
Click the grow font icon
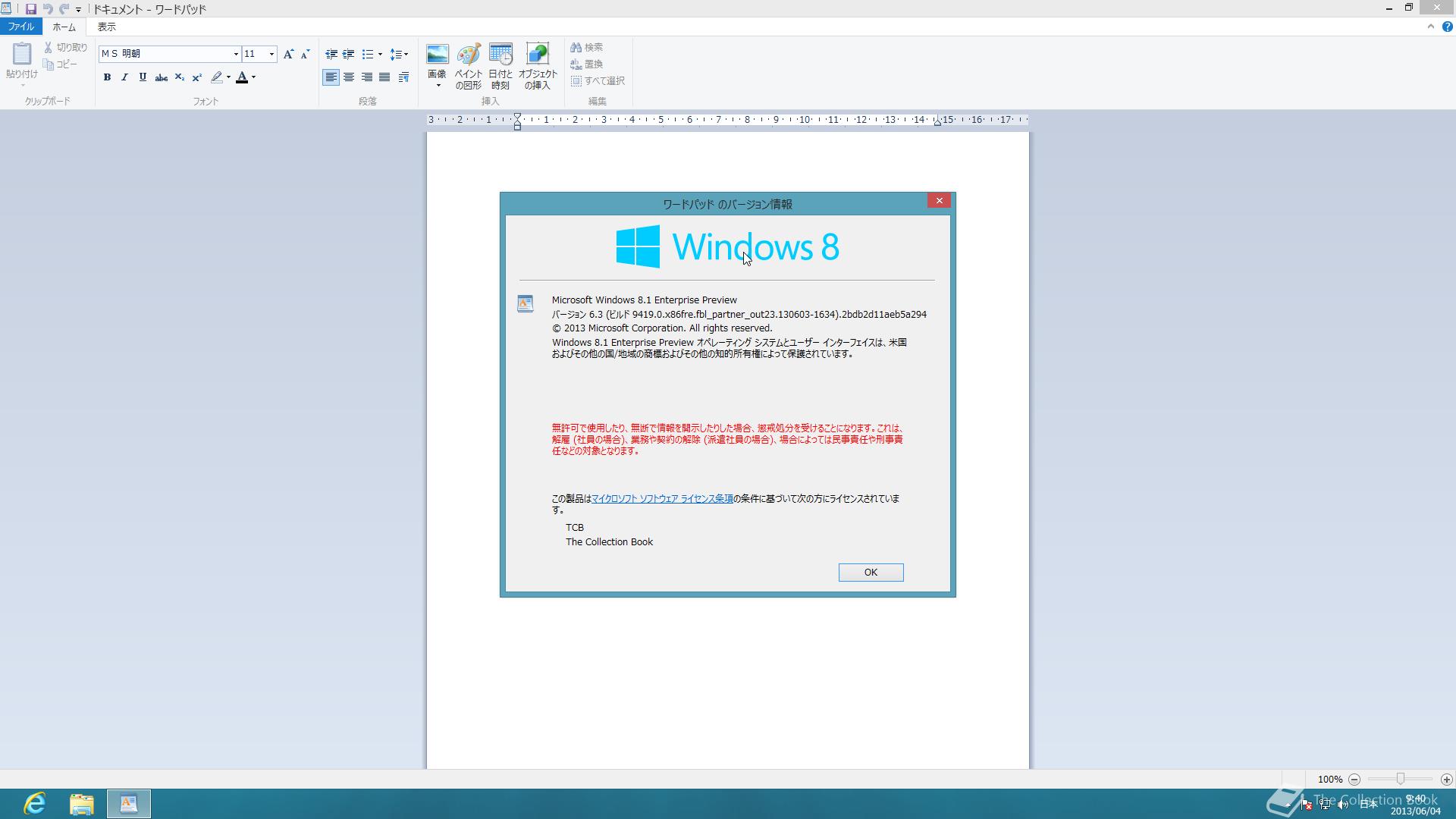tap(288, 54)
